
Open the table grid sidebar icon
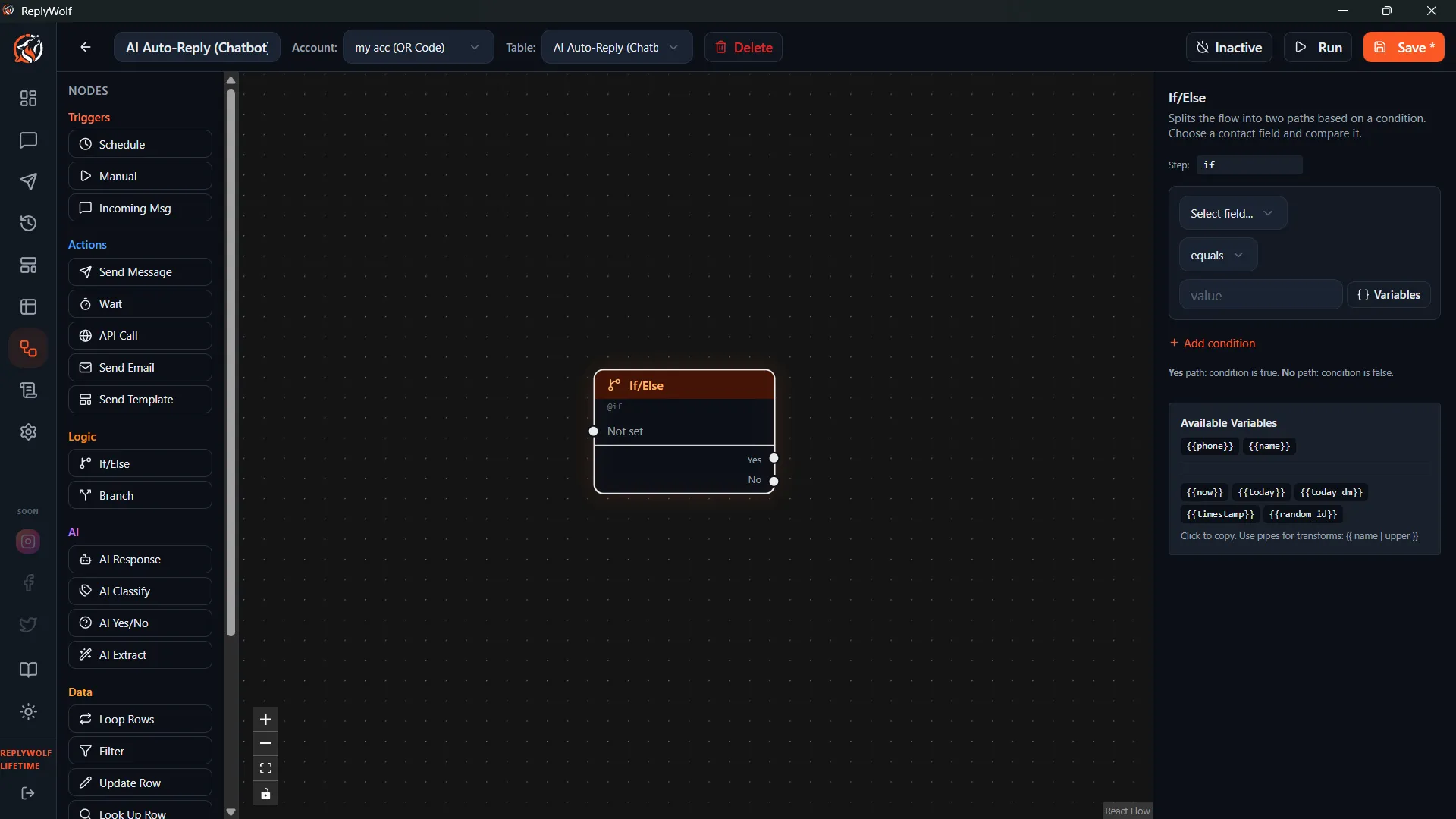click(x=28, y=307)
